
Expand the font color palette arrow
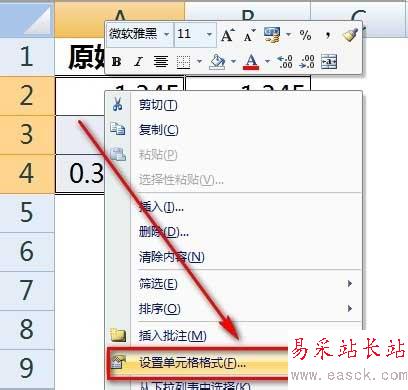[267, 61]
